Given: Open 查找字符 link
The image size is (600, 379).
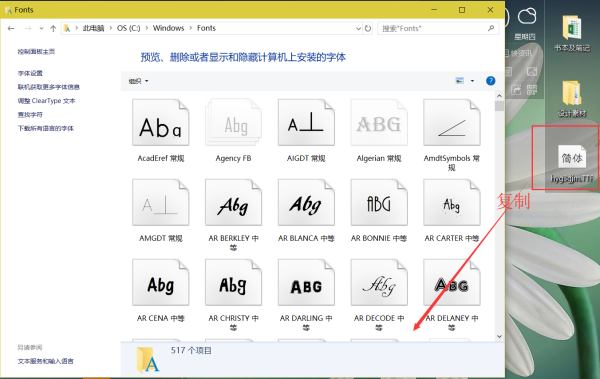Looking at the screenshot, I should (30, 114).
